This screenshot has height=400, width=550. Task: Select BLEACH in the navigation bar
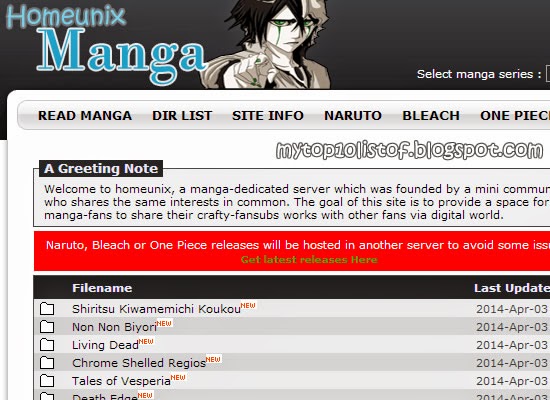click(x=431, y=115)
